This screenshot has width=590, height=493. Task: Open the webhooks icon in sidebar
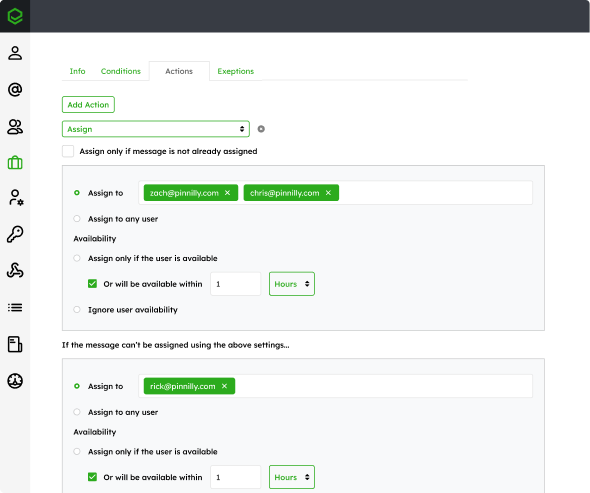click(15, 270)
